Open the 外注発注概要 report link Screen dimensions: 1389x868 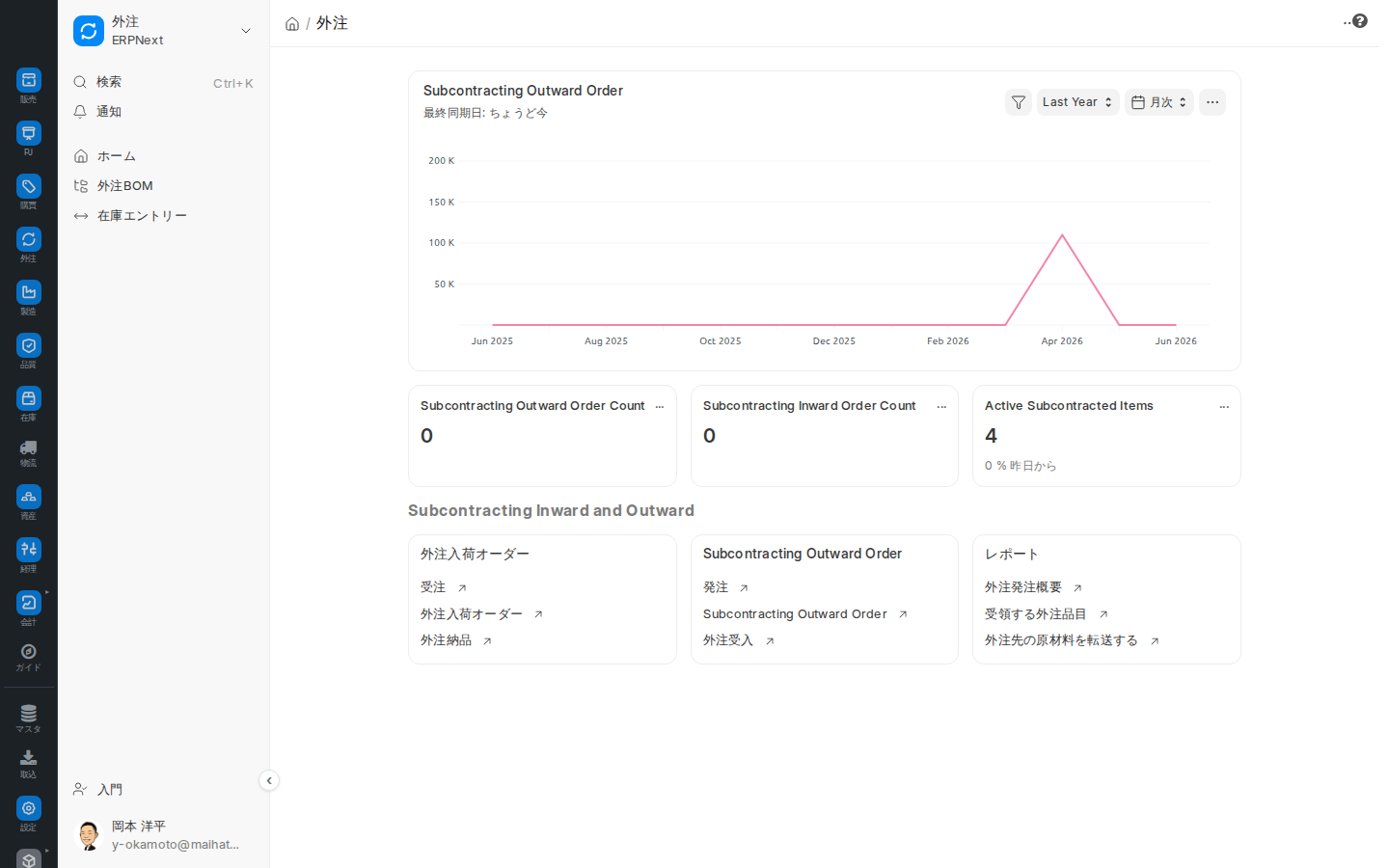[x=1023, y=587]
